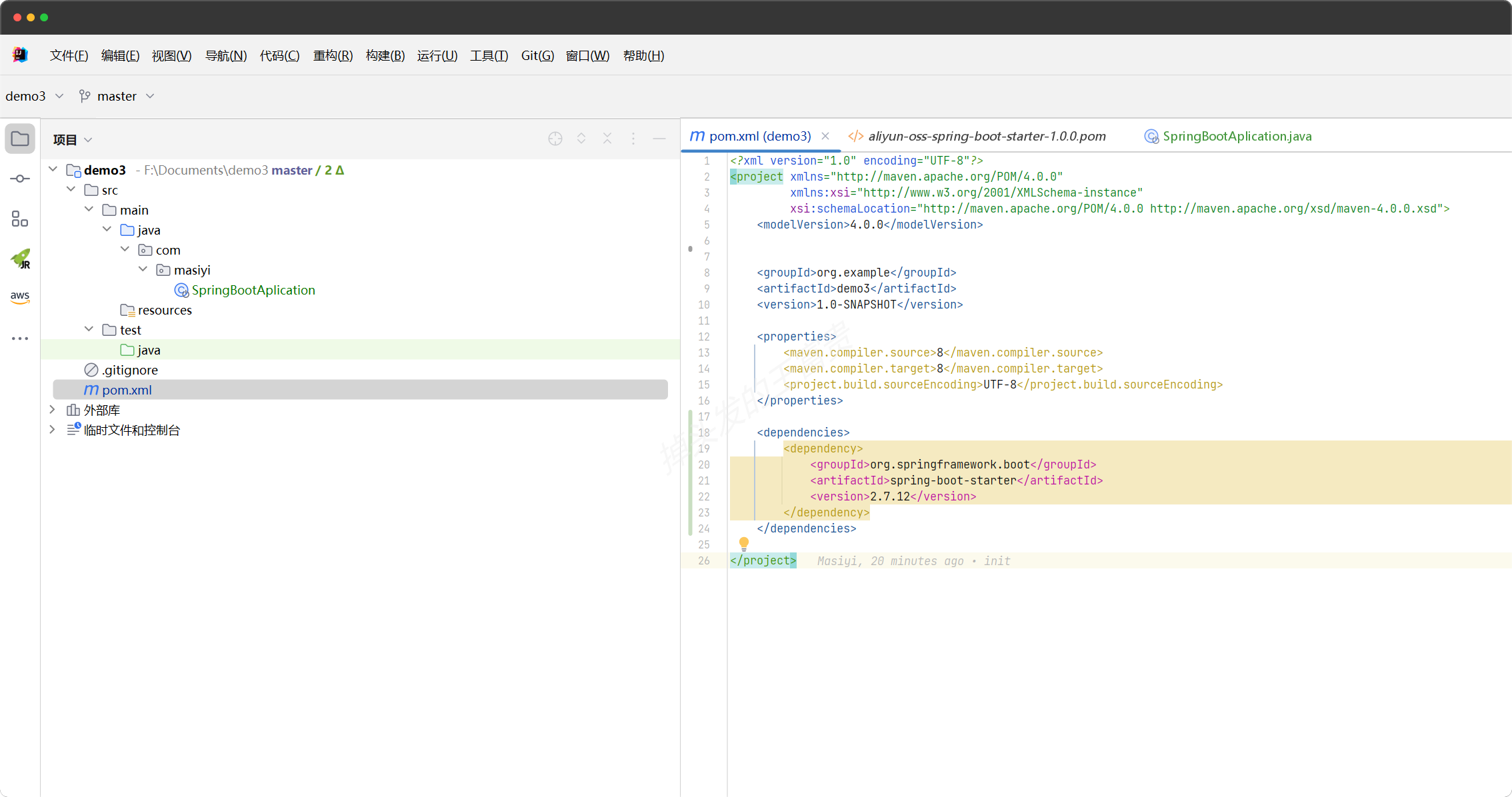The image size is (1512, 797).
Task: Open the Commit tool window icon
Action: (x=20, y=179)
